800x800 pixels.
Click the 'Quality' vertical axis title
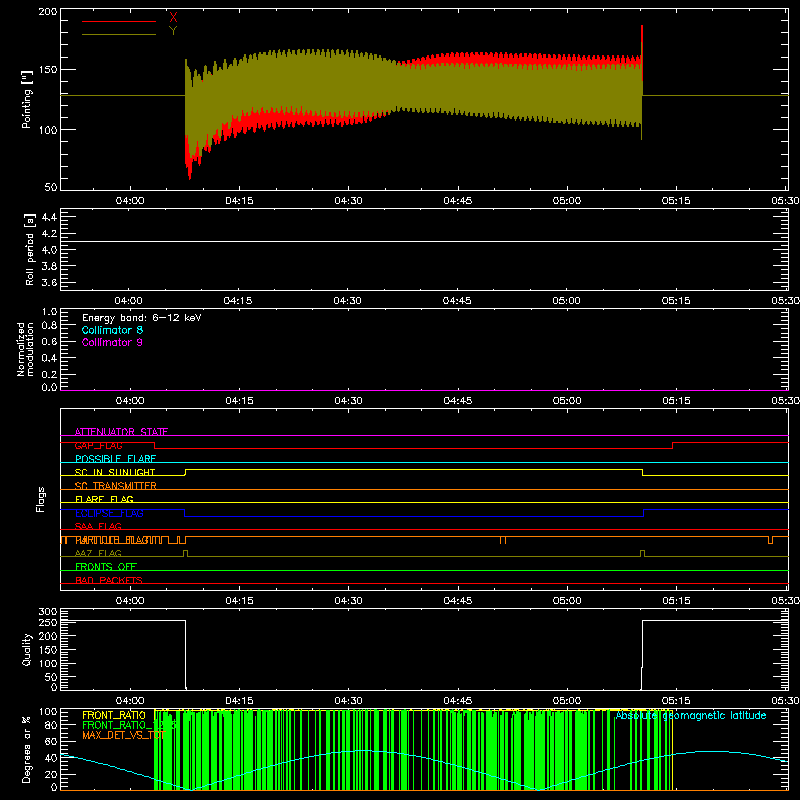[27, 649]
